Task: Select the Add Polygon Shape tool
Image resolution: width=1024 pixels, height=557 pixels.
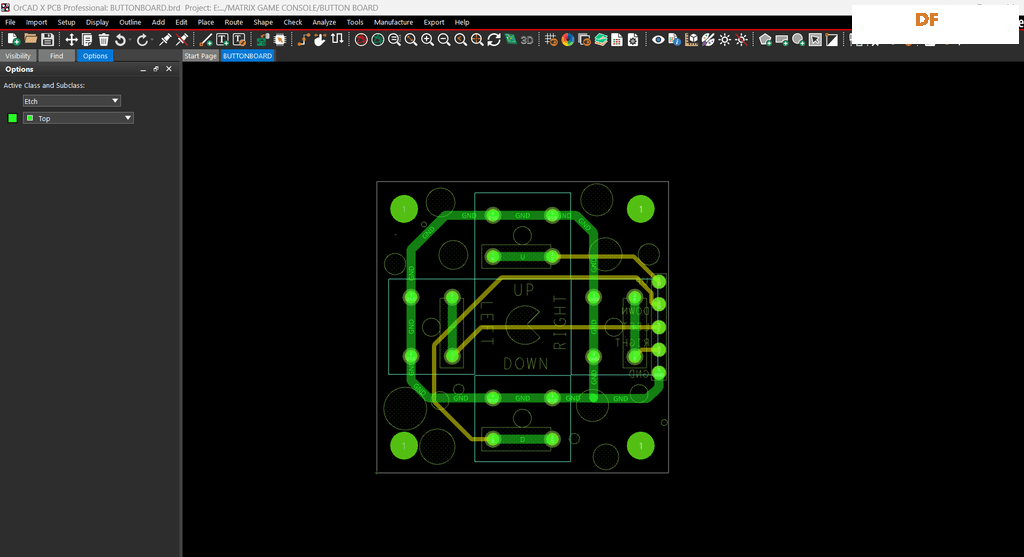Action: [x=765, y=40]
